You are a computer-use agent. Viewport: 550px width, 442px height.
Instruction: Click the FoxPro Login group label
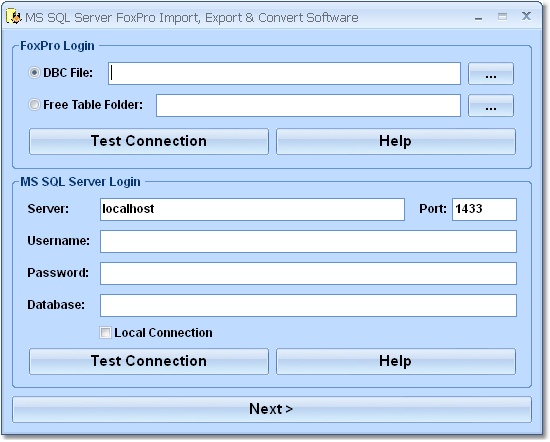pyautogui.click(x=57, y=46)
